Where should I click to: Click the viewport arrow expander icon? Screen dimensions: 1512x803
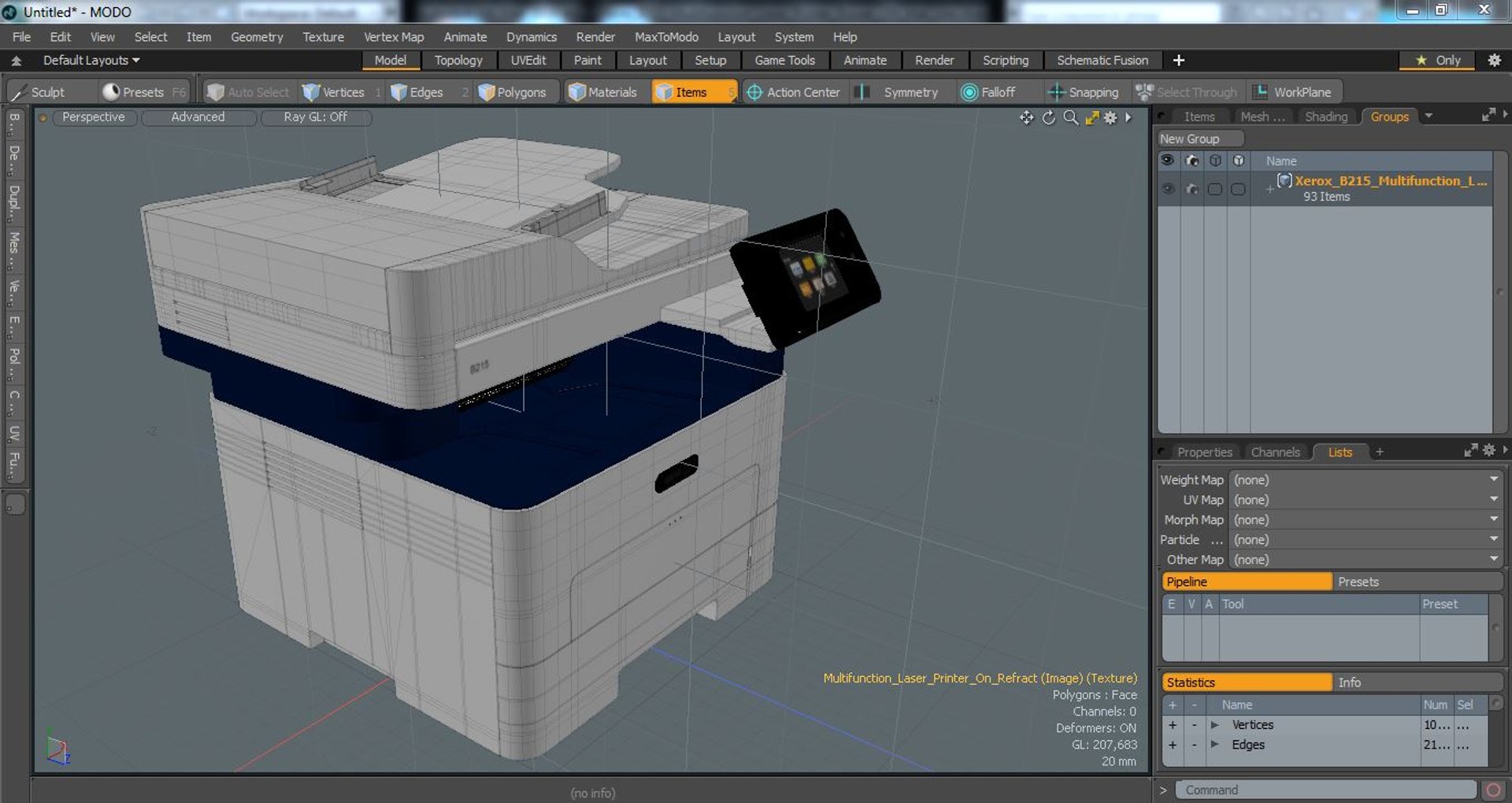[x=1128, y=117]
